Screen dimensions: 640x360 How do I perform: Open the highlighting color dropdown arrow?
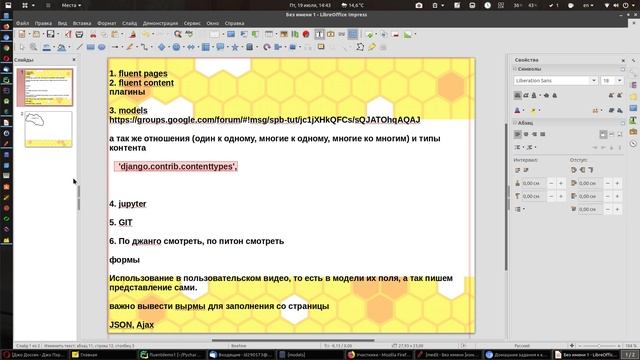pyautogui.click(x=539, y=111)
